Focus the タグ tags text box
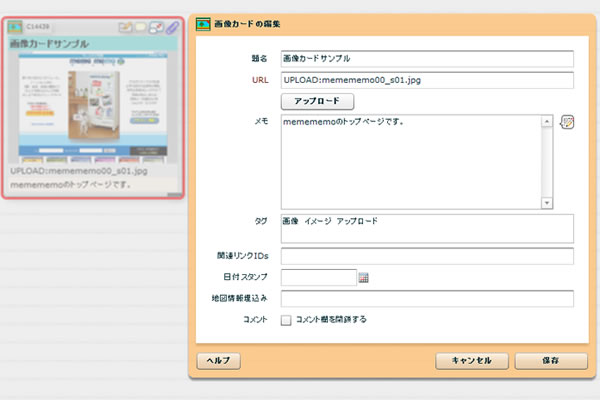The height and width of the screenshot is (400, 600). click(x=427, y=228)
